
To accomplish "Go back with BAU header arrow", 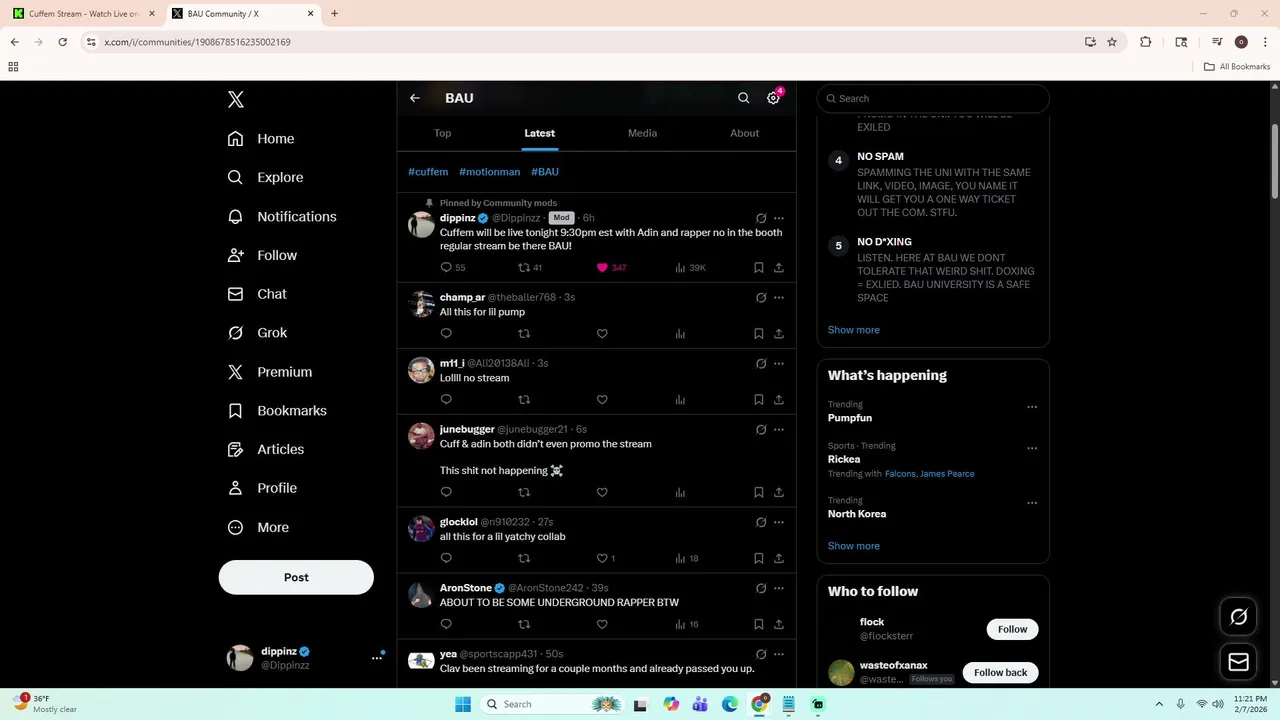I will tap(415, 98).
